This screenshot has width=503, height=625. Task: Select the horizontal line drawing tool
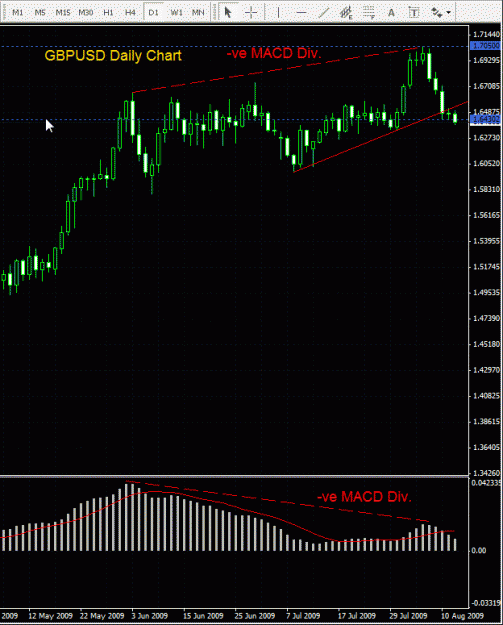pyautogui.click(x=301, y=13)
